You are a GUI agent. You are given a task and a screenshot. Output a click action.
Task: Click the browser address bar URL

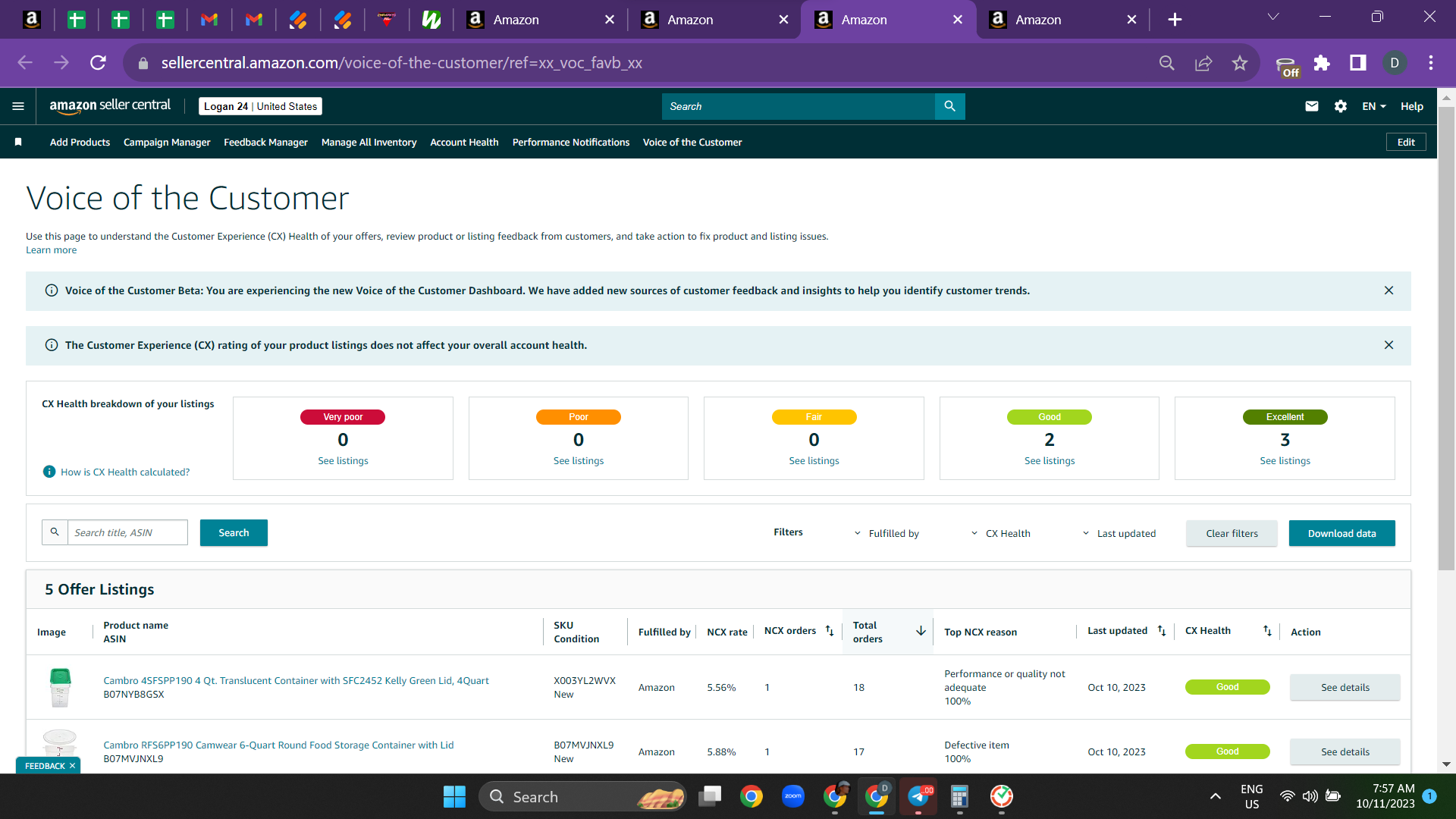pos(401,63)
